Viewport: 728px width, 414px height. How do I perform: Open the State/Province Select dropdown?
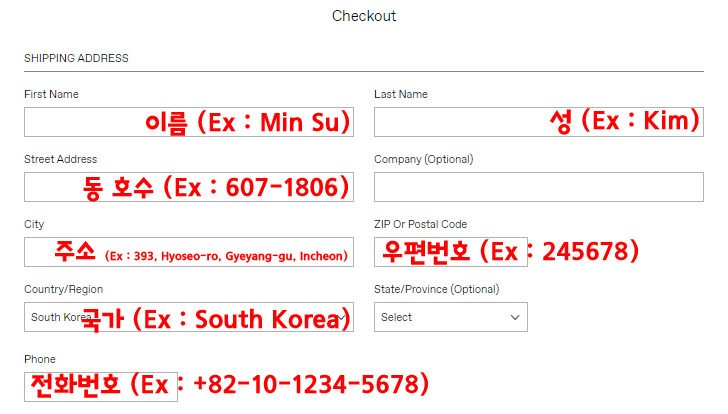(x=451, y=317)
